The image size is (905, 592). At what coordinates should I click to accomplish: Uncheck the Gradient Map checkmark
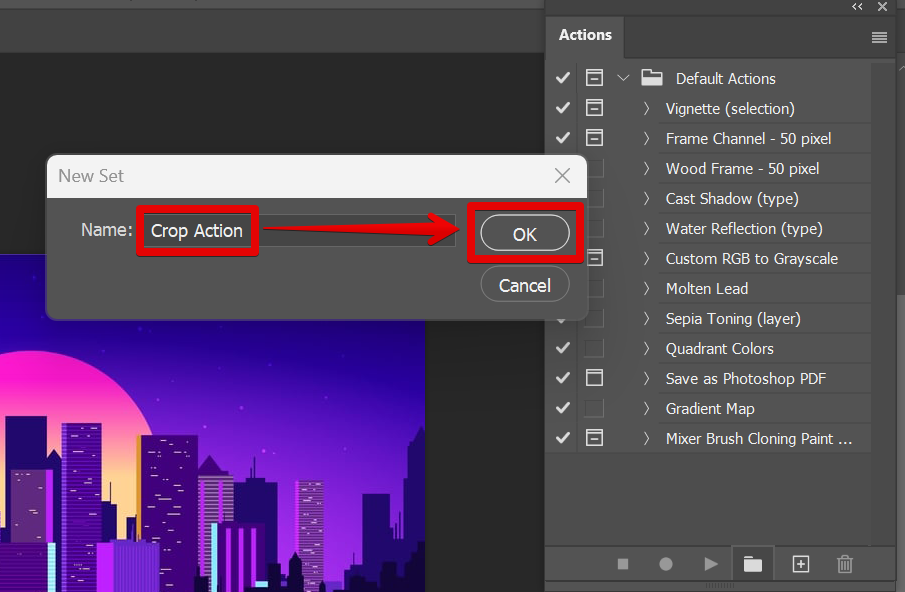(x=563, y=408)
